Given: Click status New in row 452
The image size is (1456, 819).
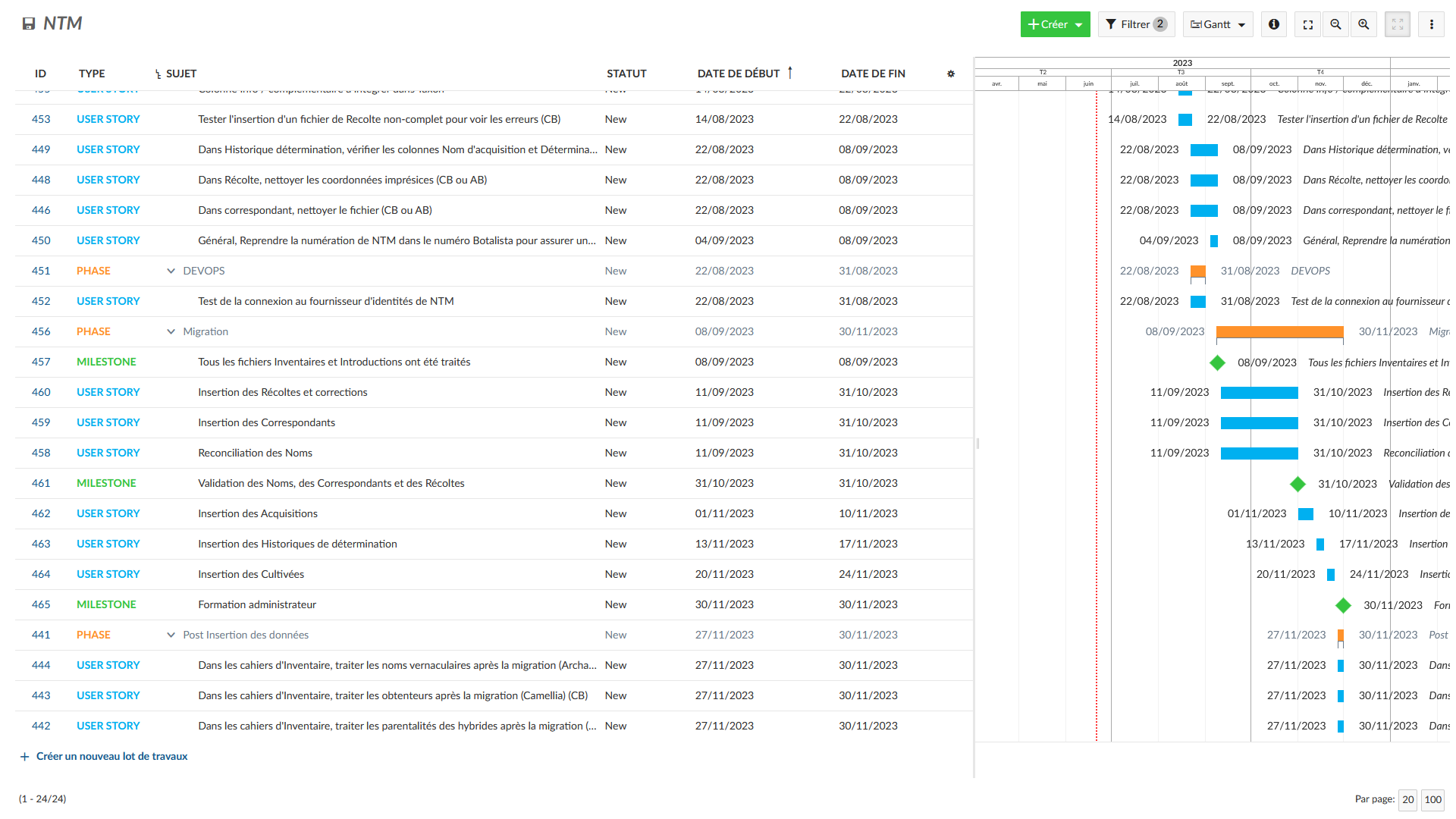Looking at the screenshot, I should [616, 301].
